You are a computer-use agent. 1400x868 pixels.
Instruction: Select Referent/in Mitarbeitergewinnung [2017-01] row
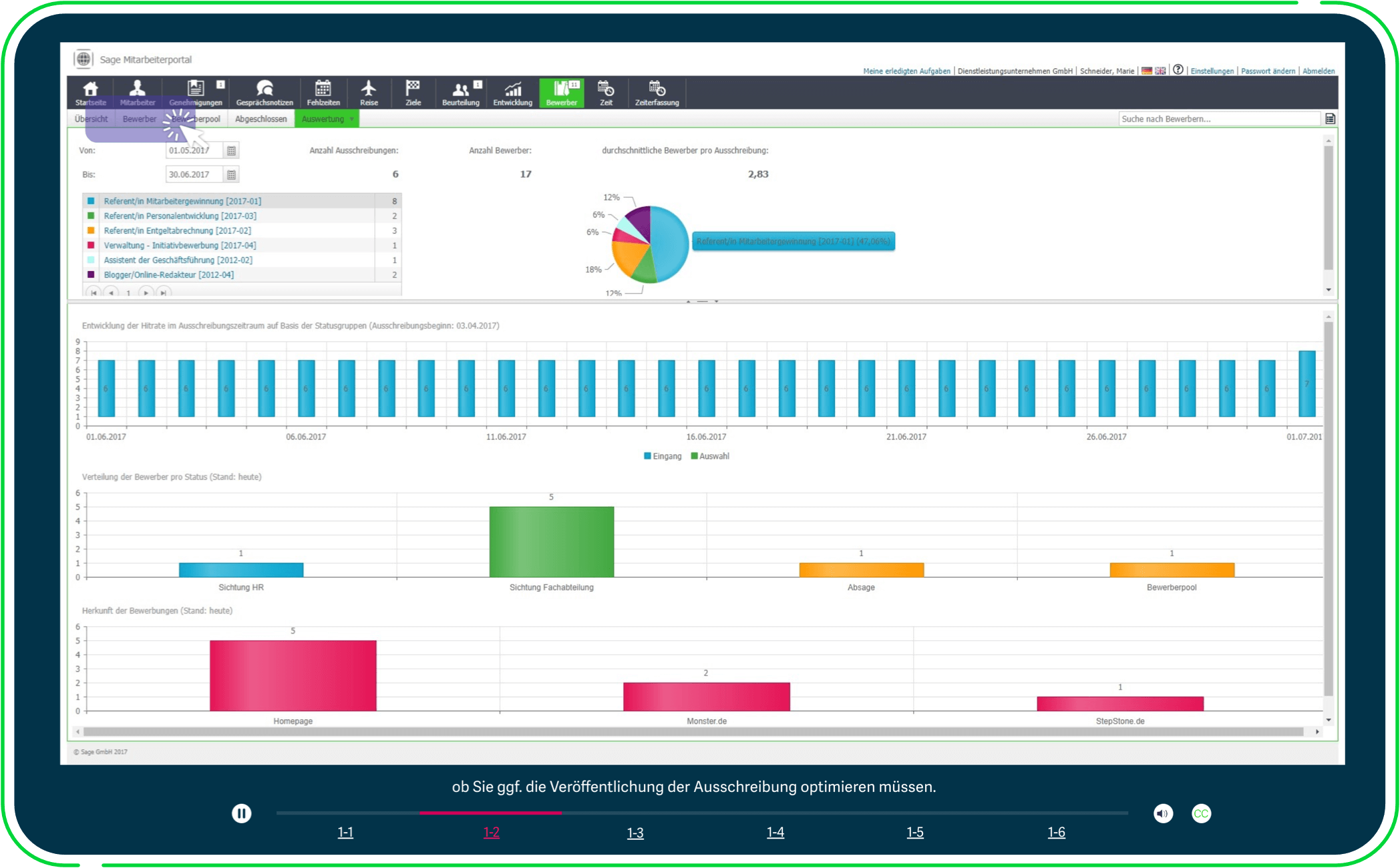[x=242, y=201]
